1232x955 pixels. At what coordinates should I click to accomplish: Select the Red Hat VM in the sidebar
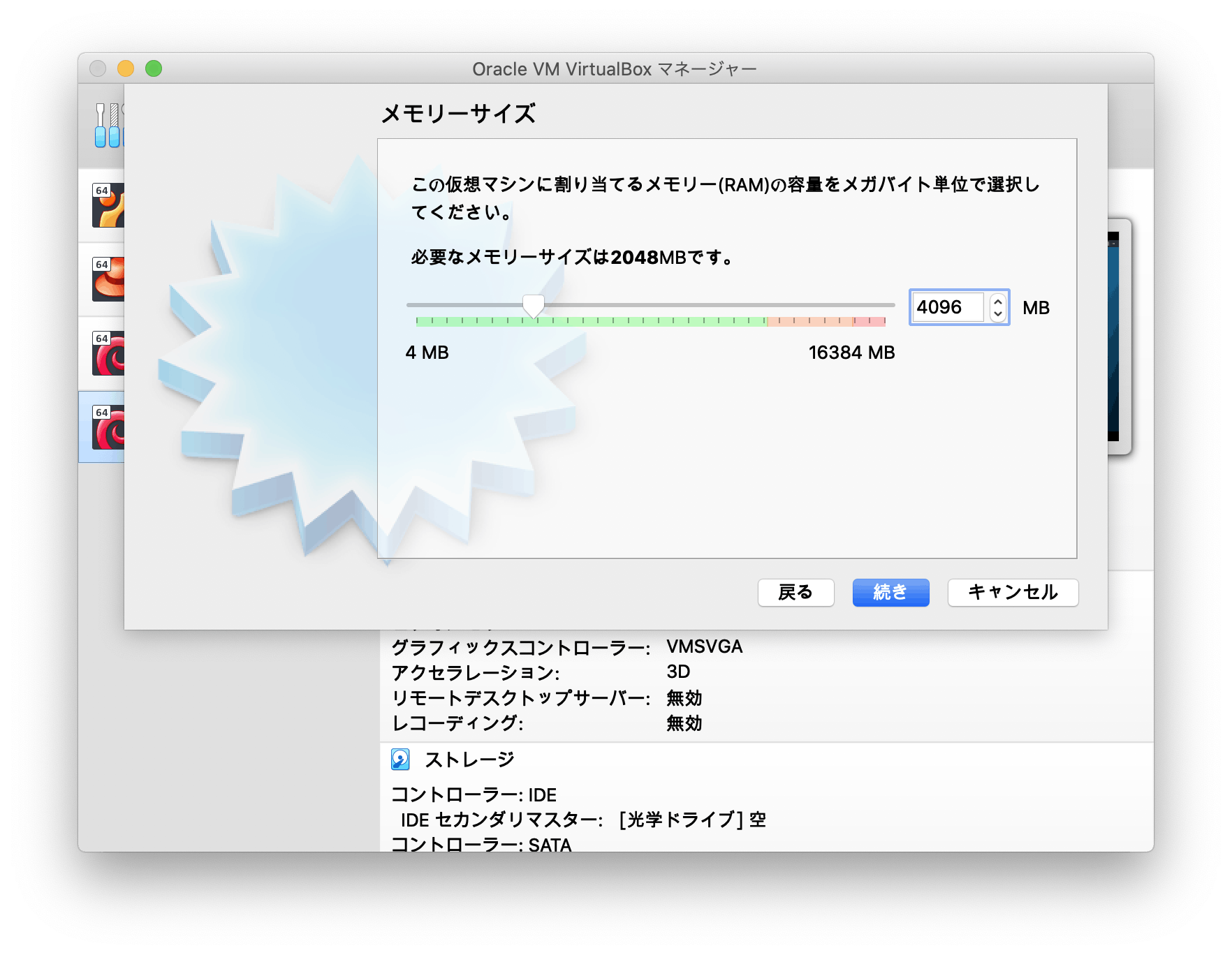click(x=106, y=279)
